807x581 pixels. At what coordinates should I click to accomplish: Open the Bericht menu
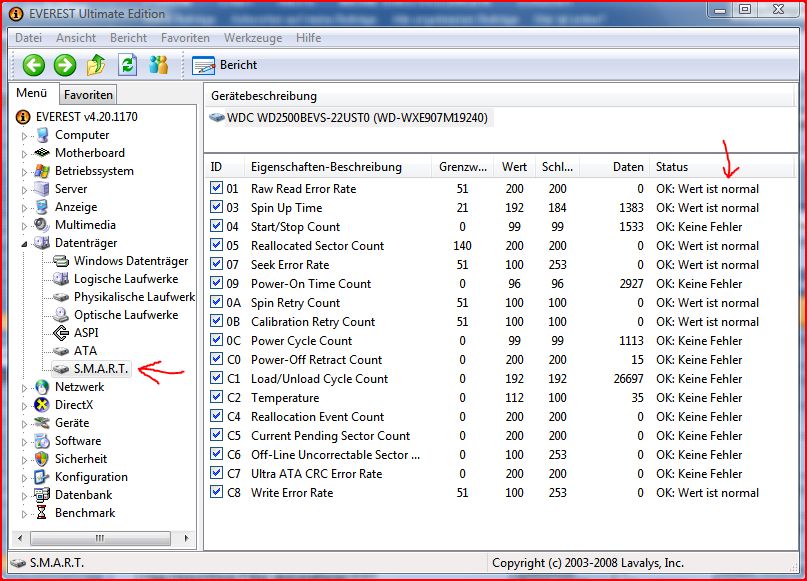click(x=129, y=38)
